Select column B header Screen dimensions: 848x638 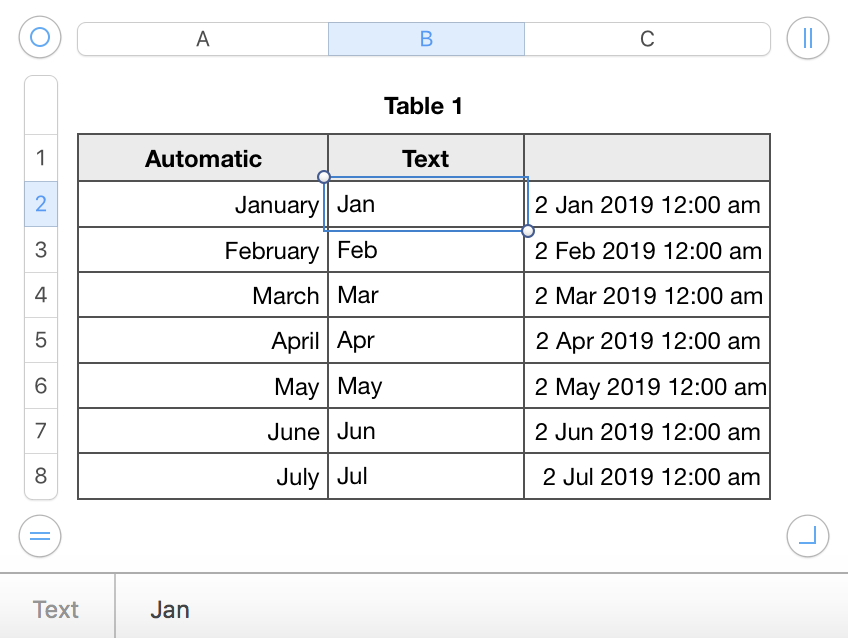tap(426, 39)
